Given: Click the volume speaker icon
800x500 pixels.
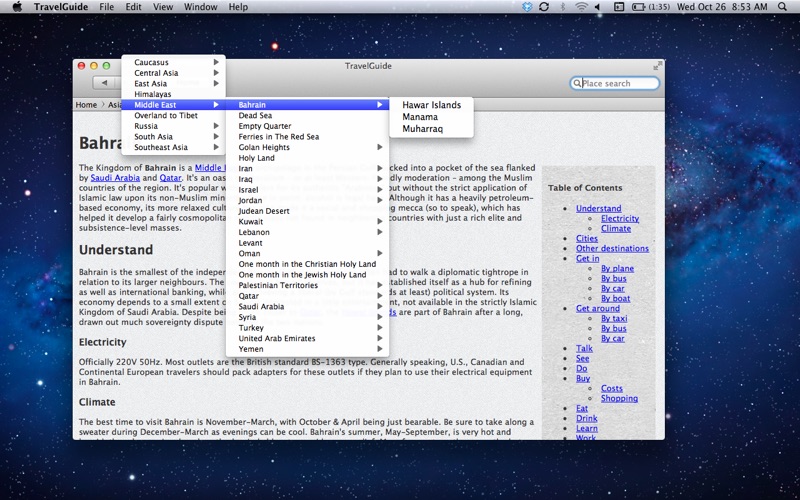Looking at the screenshot, I should tap(597, 7).
